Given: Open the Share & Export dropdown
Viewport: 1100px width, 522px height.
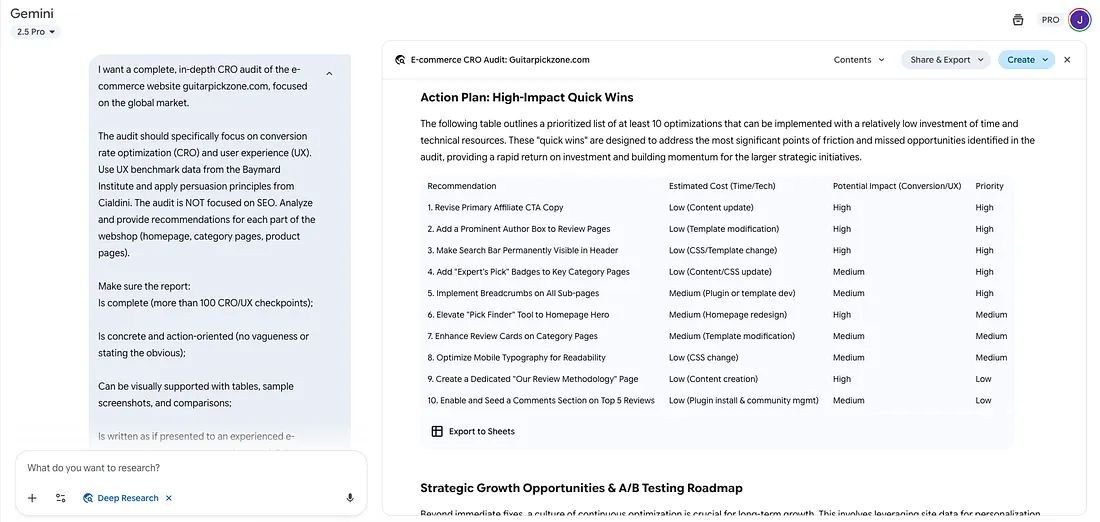Looking at the screenshot, I should [945, 60].
